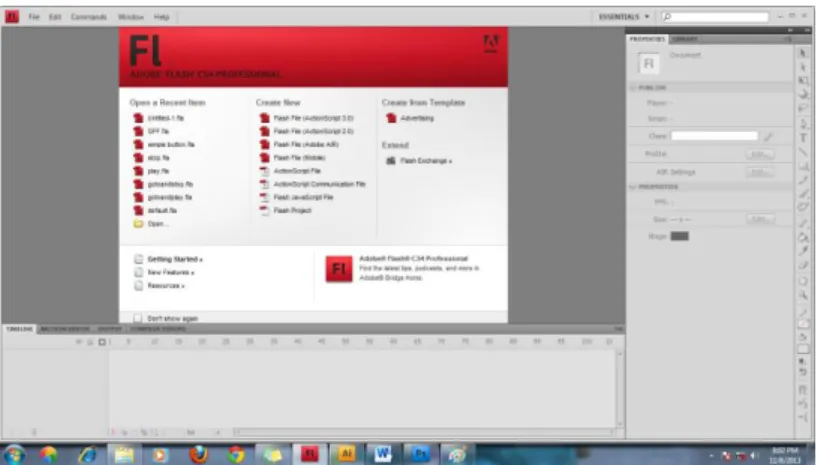Open the Windows Start menu orb
The width and height of the screenshot is (818, 465).
click(14, 455)
